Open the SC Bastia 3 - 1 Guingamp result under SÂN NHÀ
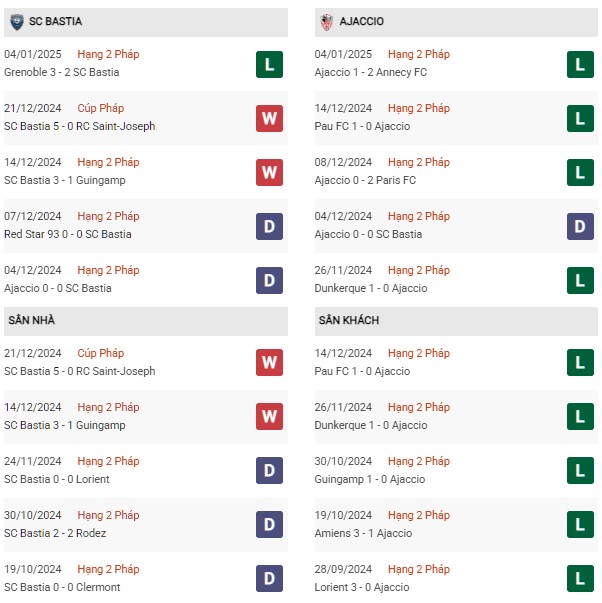 click(65, 425)
